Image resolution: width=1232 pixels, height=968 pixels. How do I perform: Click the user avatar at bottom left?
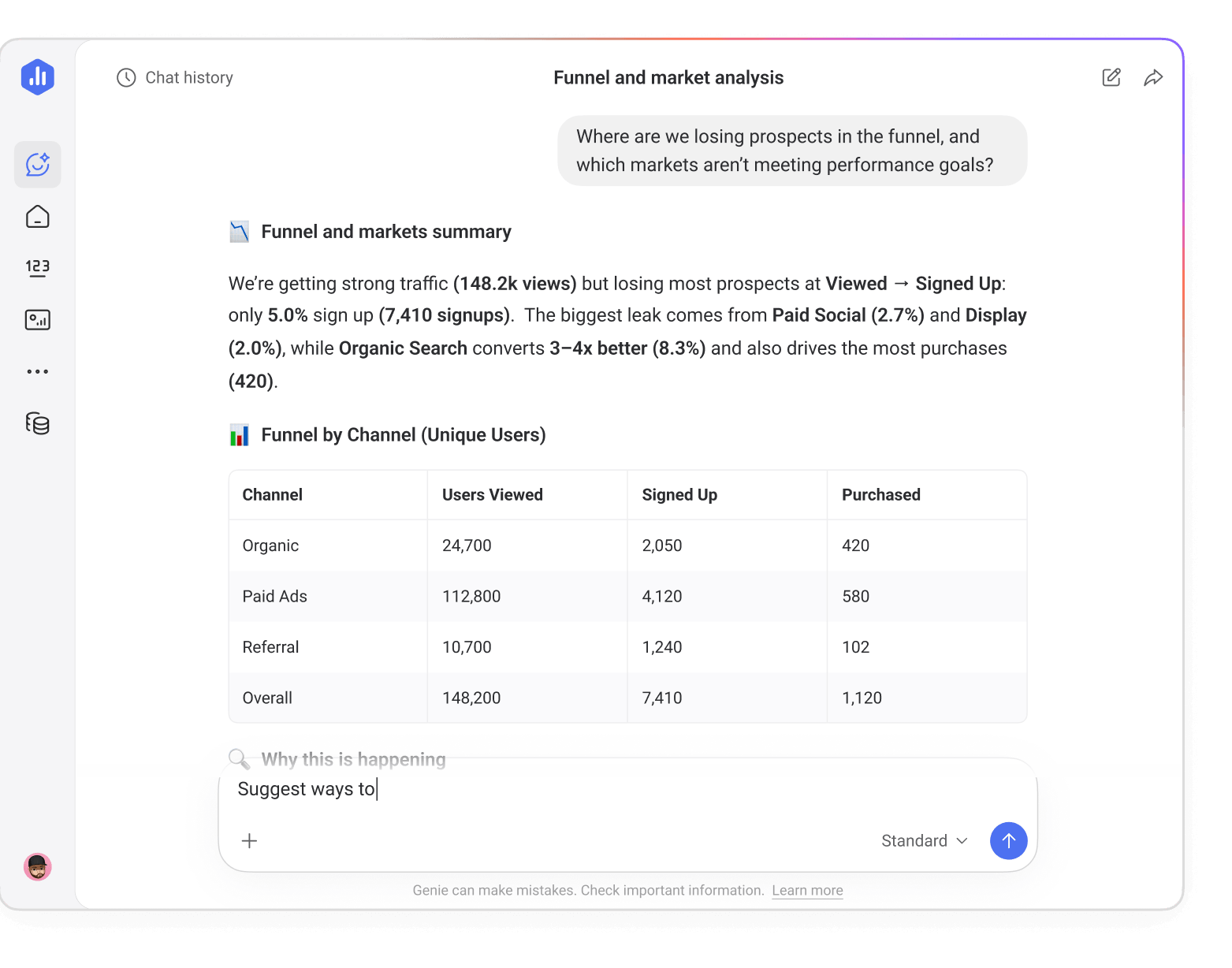[x=37, y=867]
